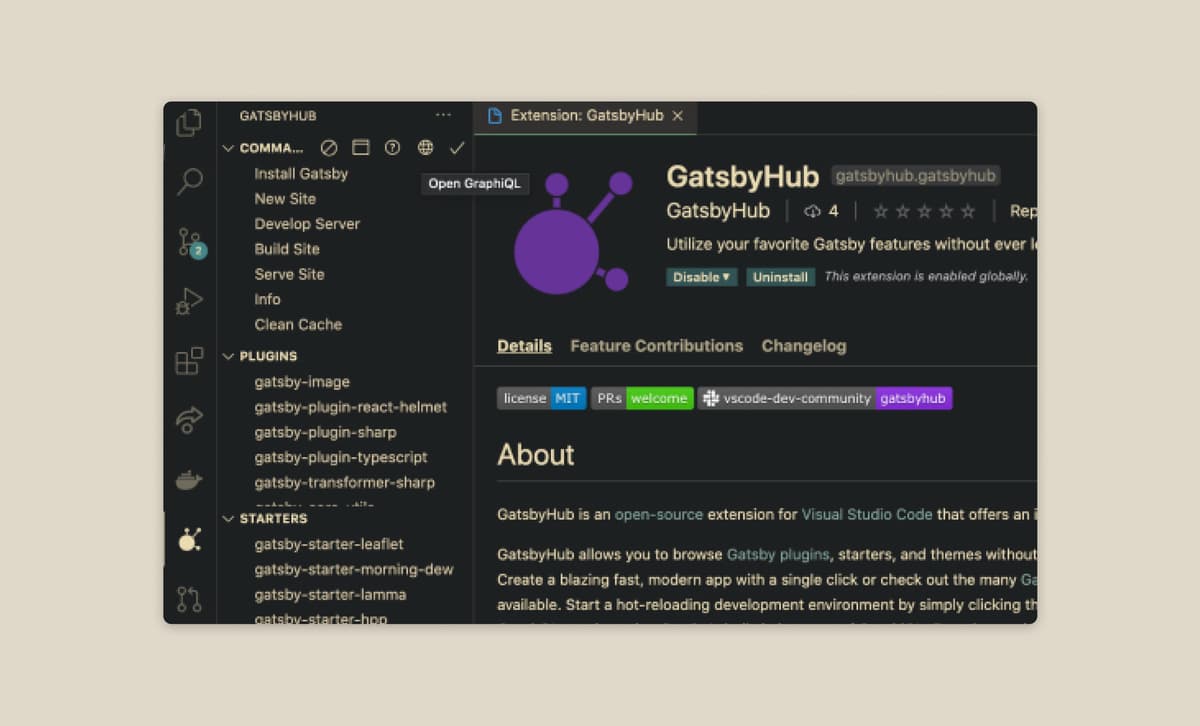Viewport: 1200px width, 726px height.
Task: Collapse the STARTERS section
Action: tap(228, 519)
